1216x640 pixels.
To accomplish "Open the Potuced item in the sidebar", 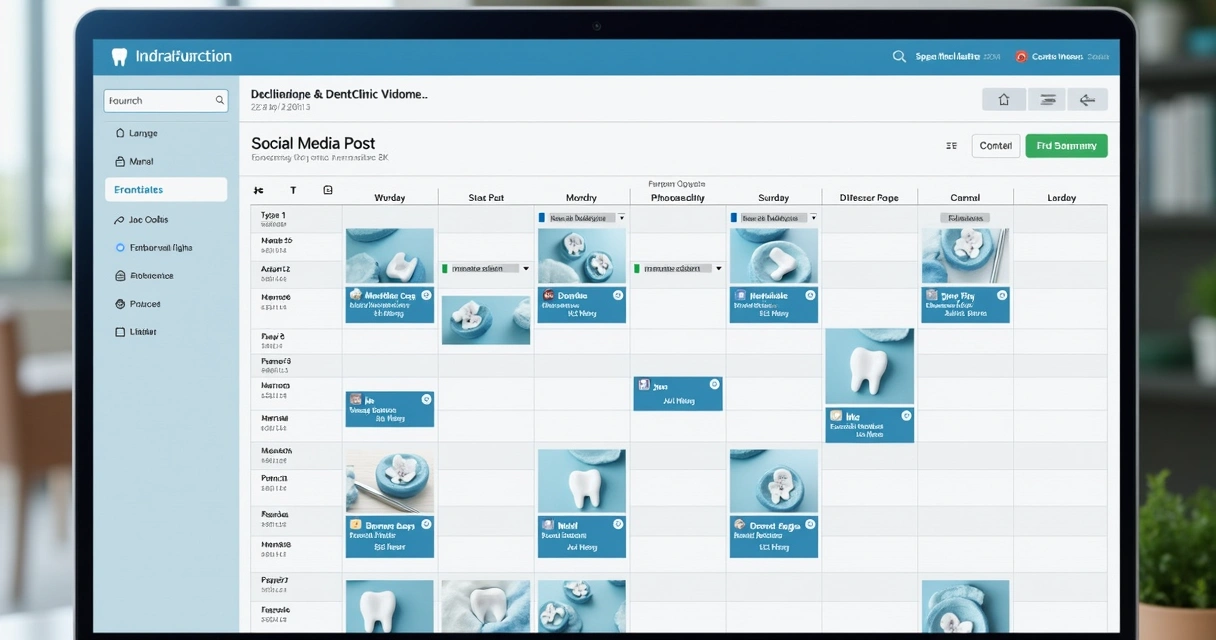I will click(144, 304).
